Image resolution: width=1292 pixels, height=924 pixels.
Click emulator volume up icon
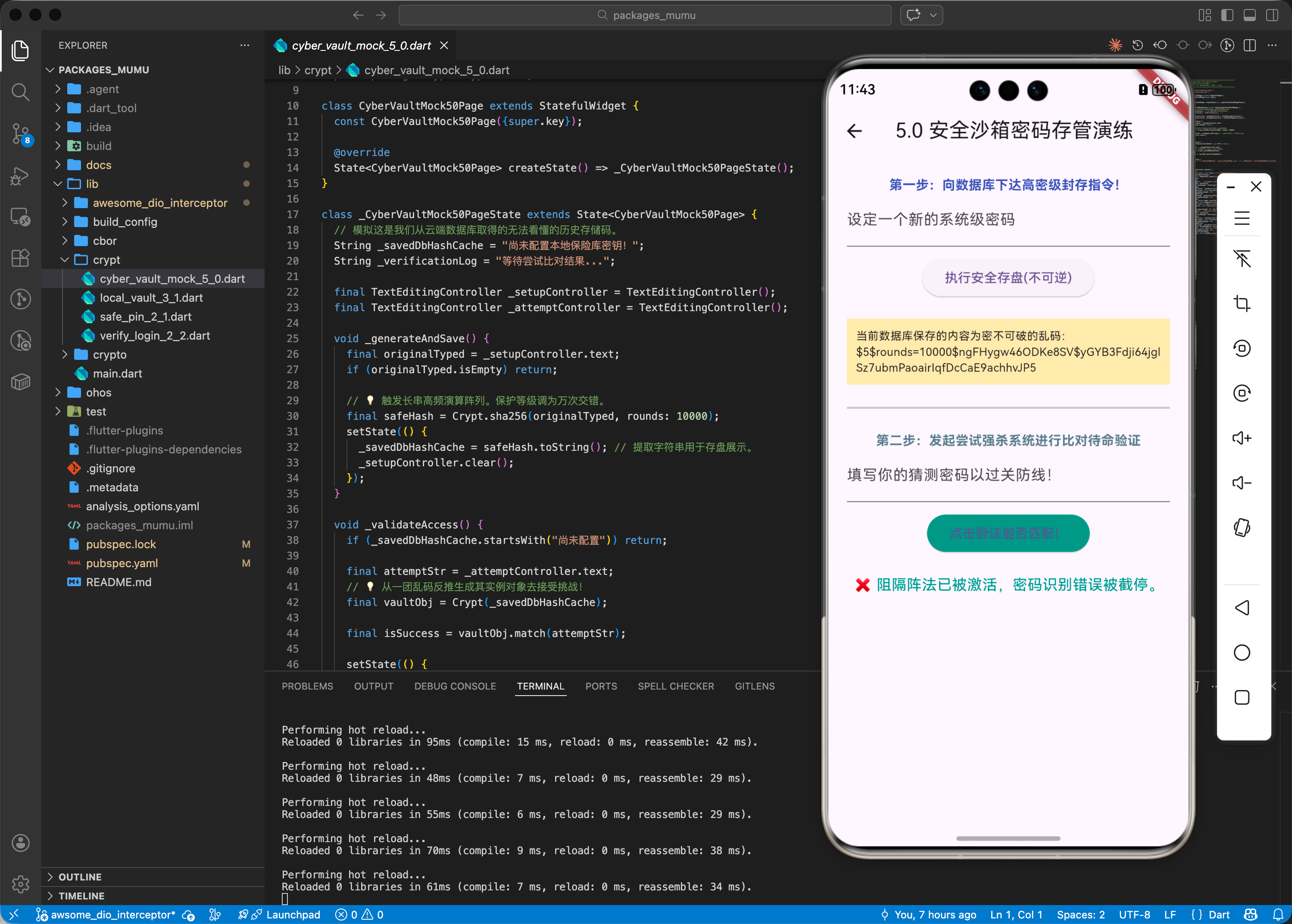1242,438
